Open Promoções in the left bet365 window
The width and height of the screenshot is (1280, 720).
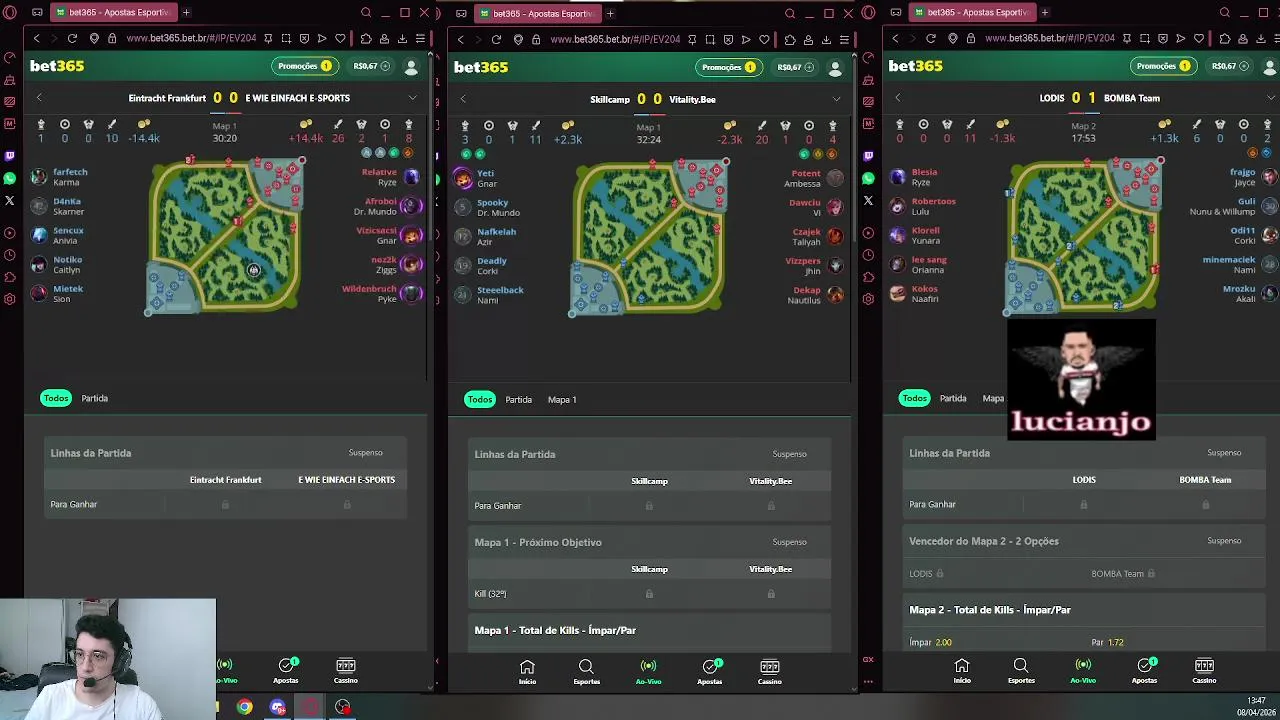(x=304, y=66)
